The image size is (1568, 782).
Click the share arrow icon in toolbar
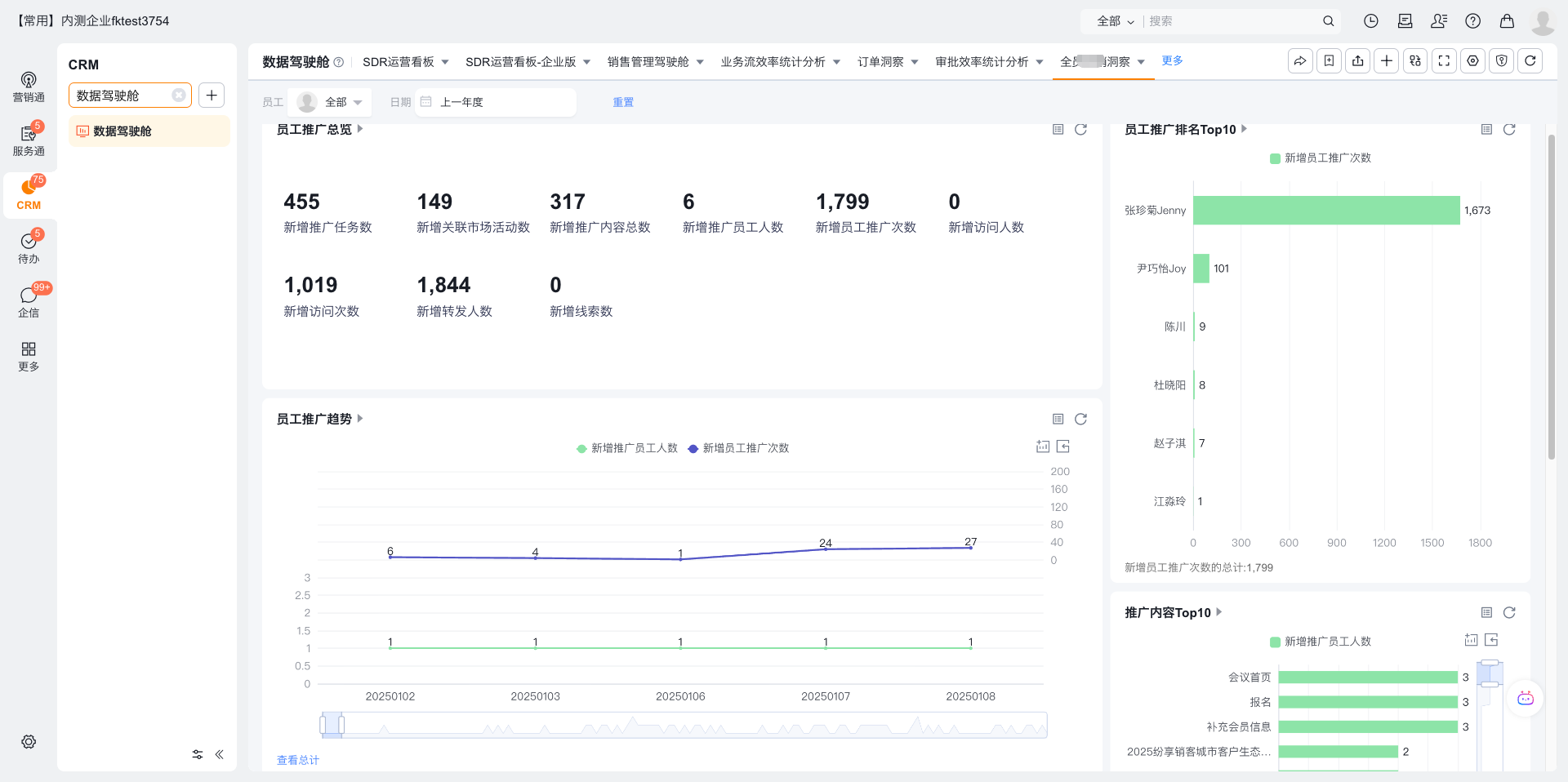(1300, 61)
